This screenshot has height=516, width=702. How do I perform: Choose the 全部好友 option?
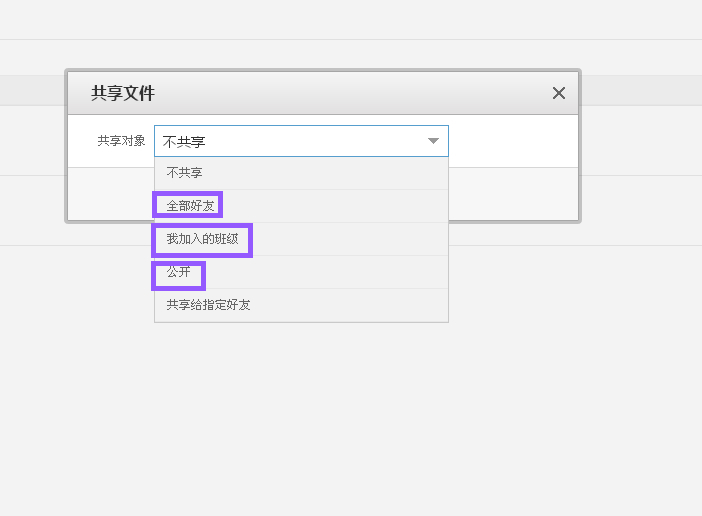(x=190, y=205)
